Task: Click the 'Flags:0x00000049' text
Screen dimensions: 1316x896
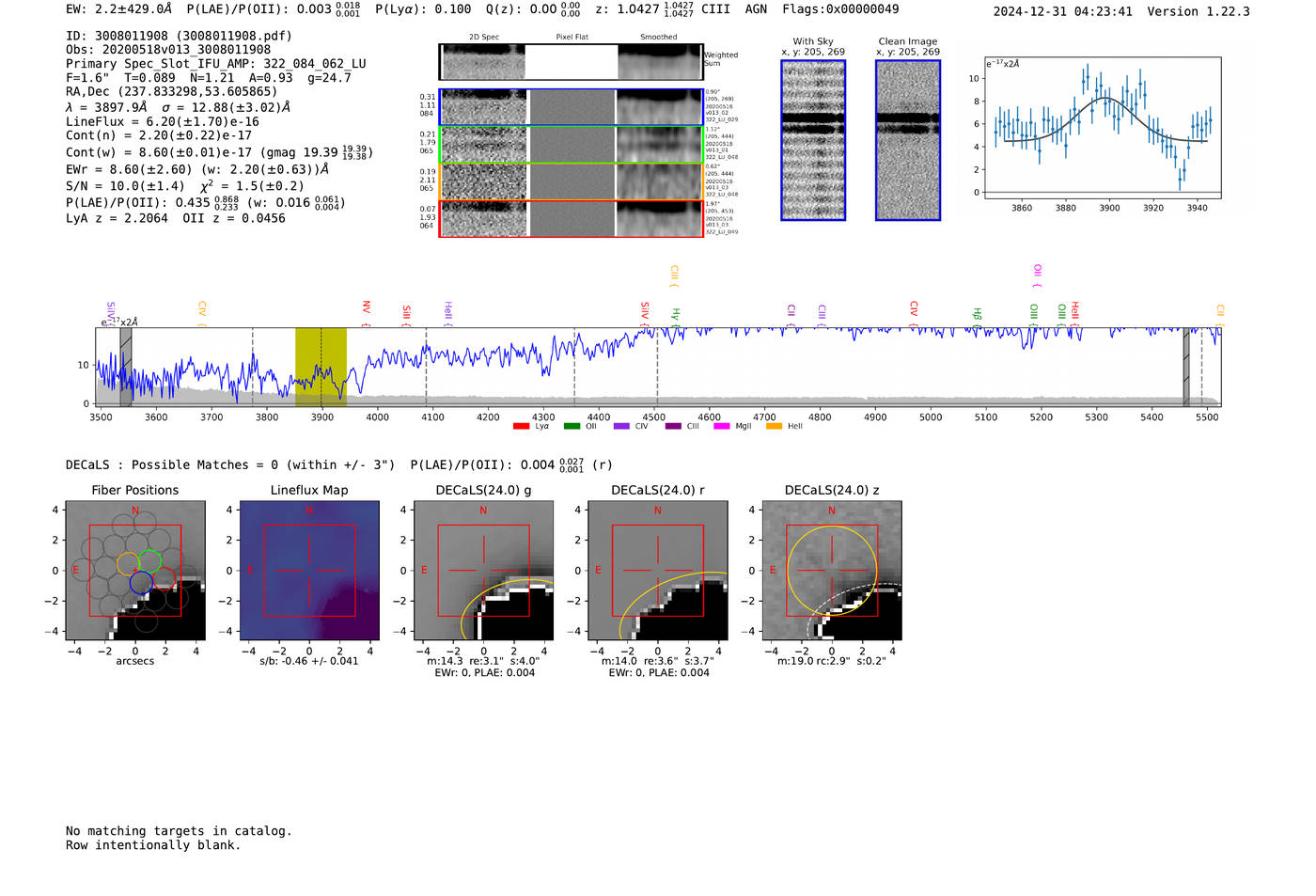Action: pos(840,9)
